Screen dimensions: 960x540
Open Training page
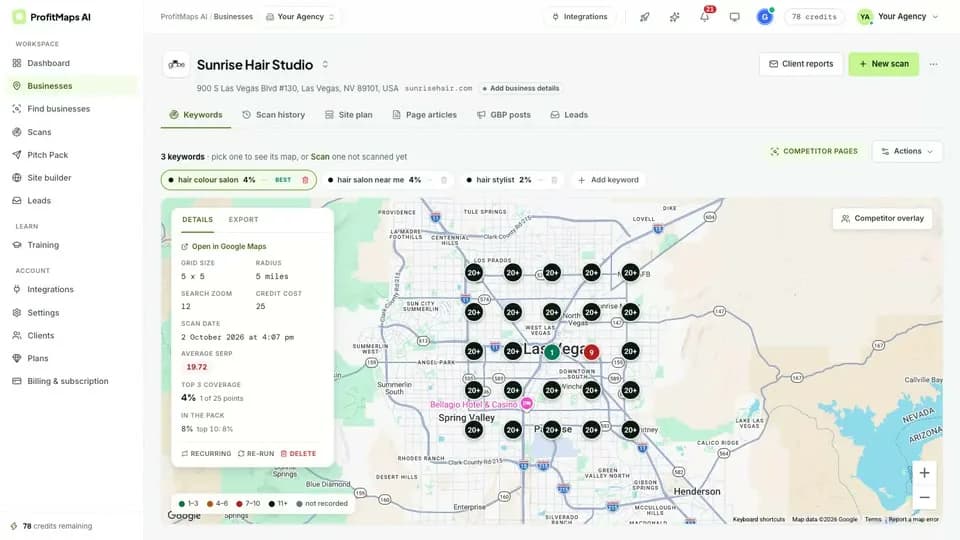tap(43, 245)
